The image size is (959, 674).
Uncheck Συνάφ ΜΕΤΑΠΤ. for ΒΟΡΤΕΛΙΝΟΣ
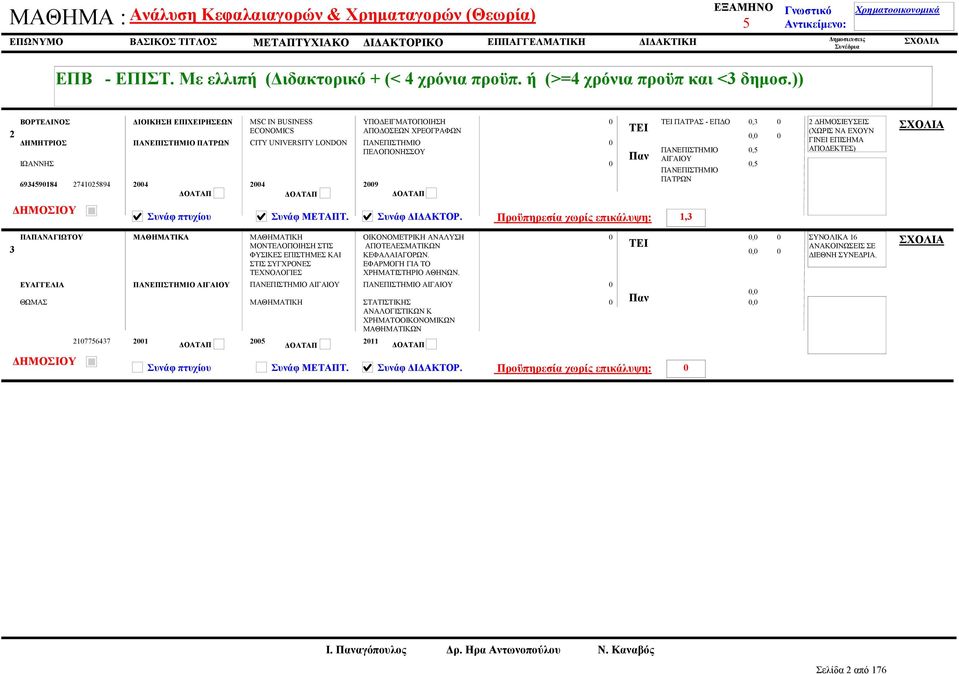point(261,217)
